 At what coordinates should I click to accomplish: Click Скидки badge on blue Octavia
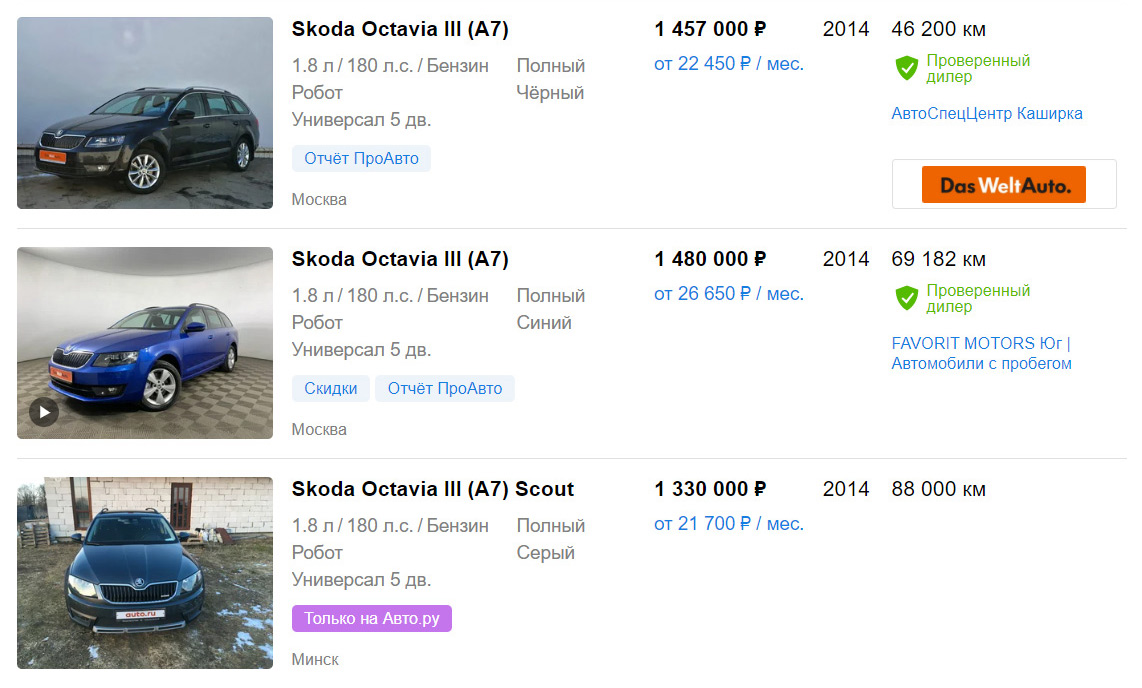tap(331, 389)
